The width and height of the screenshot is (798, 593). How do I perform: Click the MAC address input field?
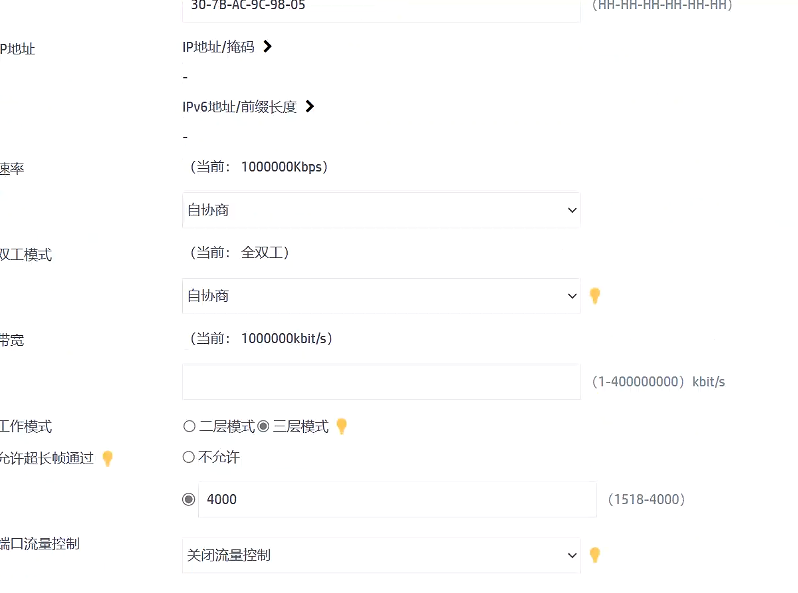pos(381,7)
